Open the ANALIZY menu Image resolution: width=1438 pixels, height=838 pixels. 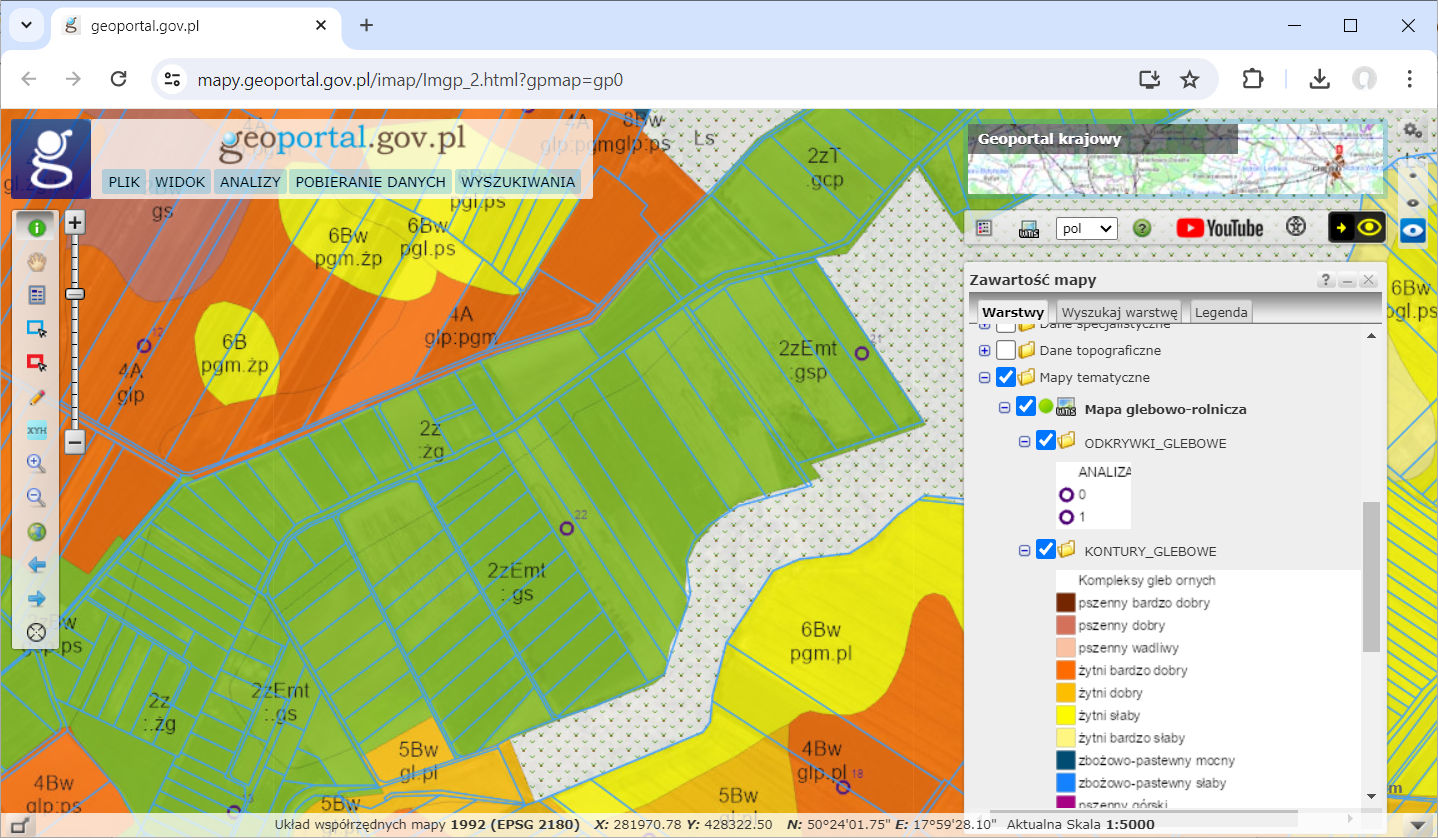[249, 181]
